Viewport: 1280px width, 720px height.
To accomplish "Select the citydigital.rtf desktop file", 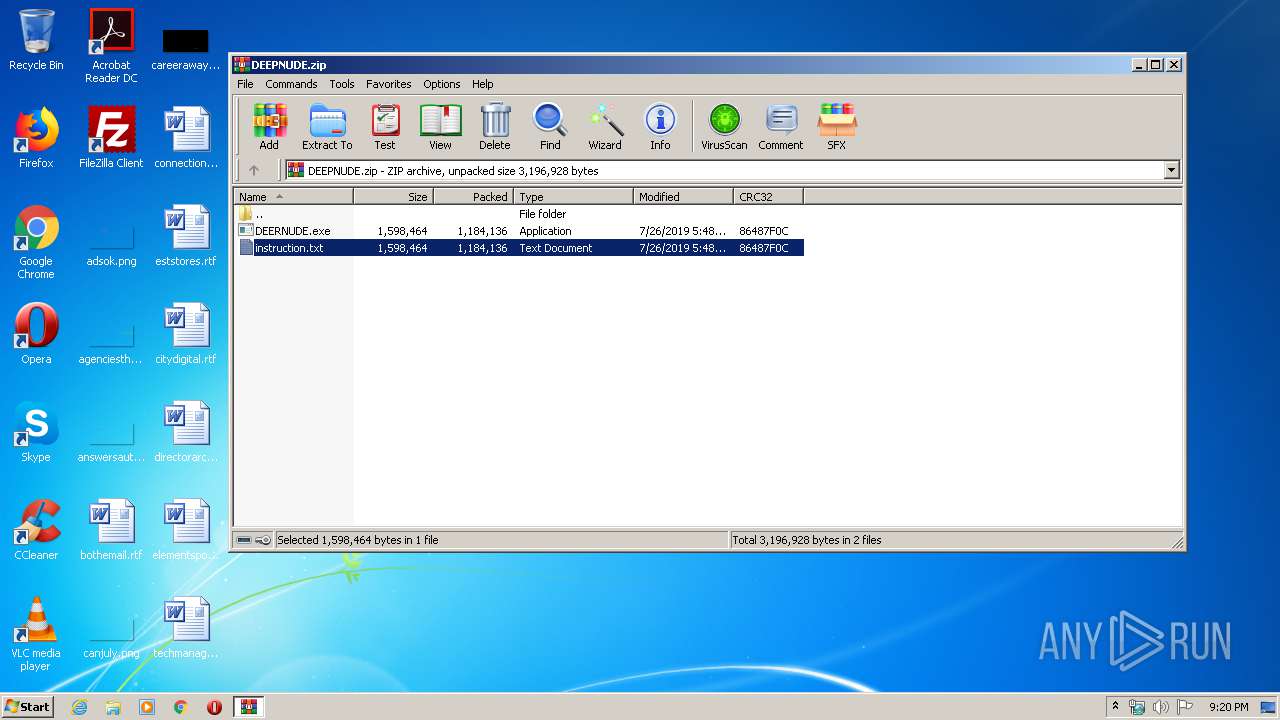I will pyautogui.click(x=186, y=334).
